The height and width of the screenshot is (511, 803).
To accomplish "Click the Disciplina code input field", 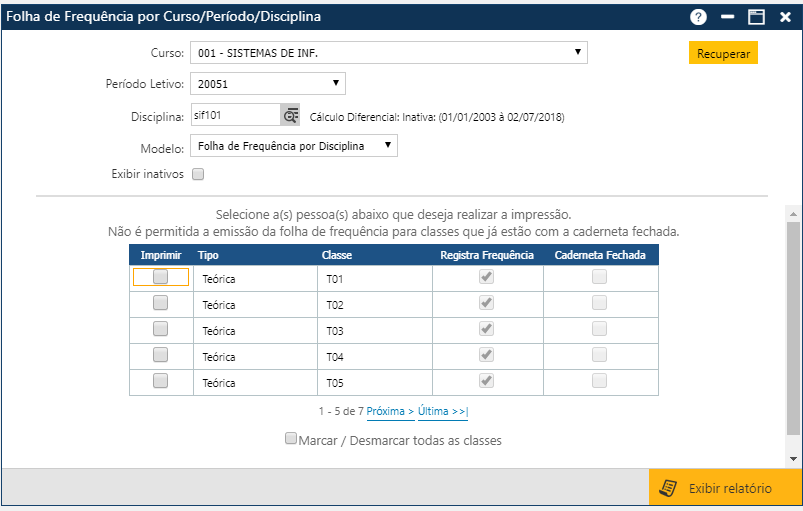I will point(234,116).
